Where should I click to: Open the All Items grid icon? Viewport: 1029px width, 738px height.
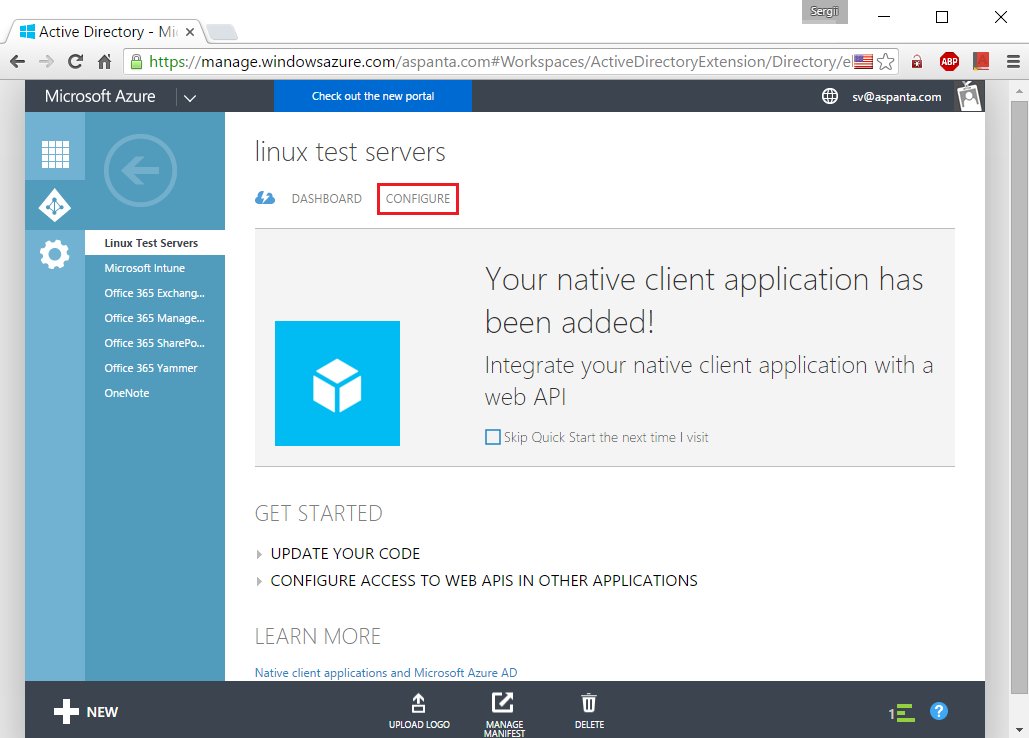pos(55,154)
